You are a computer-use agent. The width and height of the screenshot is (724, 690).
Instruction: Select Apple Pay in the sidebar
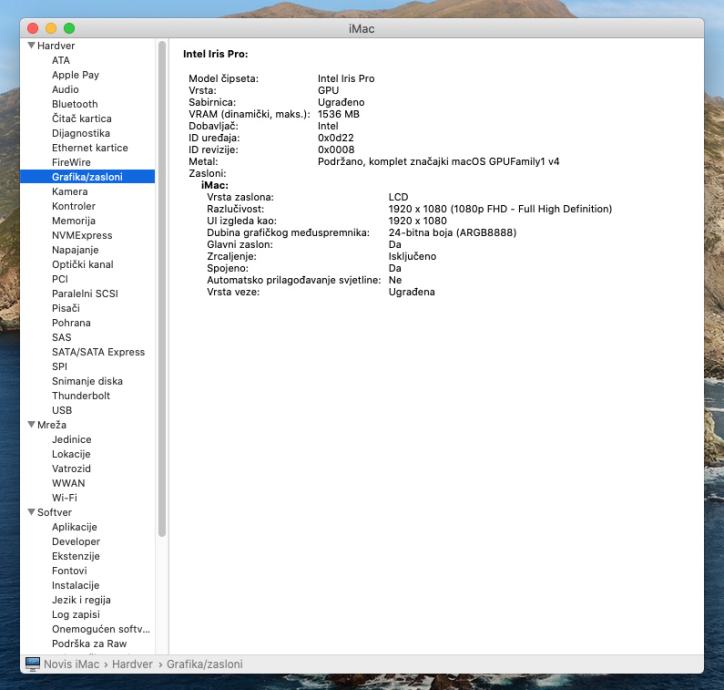(75, 75)
